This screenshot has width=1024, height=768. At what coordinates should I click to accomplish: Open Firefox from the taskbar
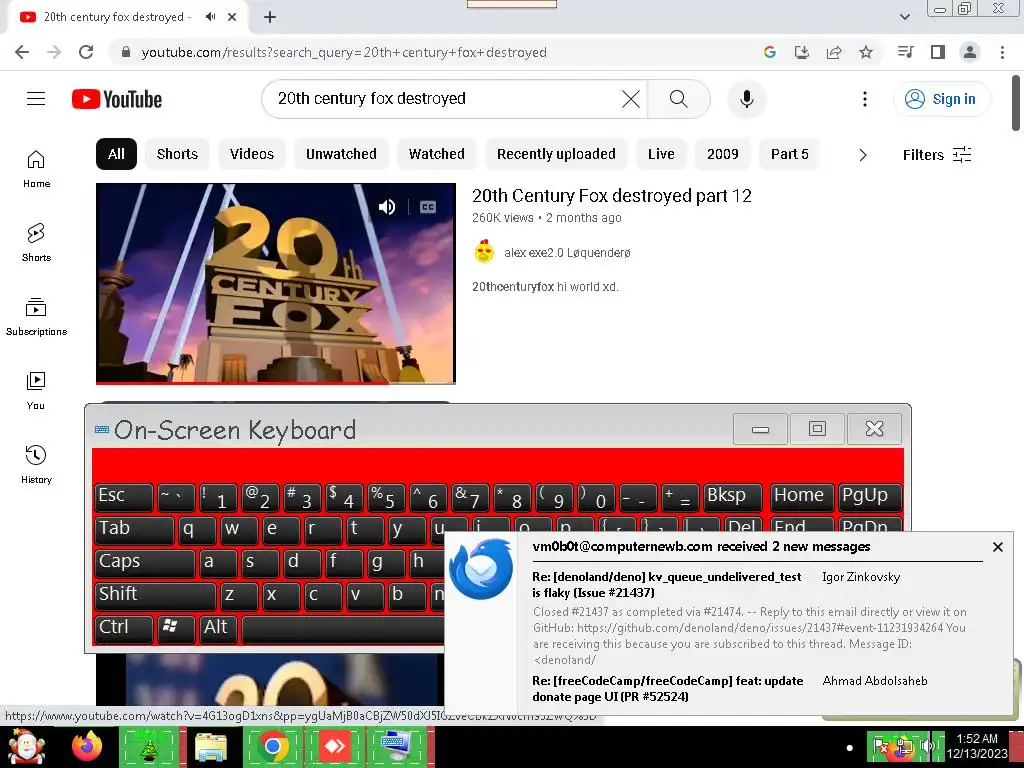[x=87, y=746]
